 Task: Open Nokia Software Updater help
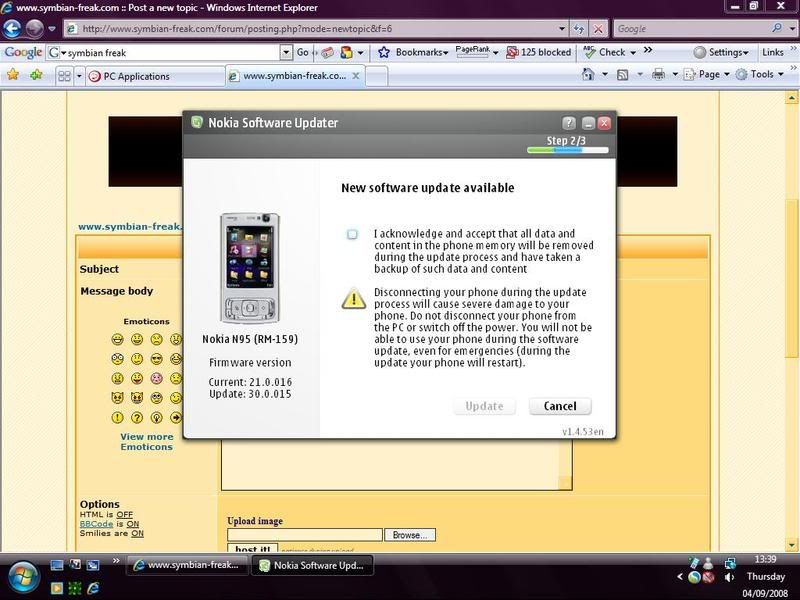(568, 123)
